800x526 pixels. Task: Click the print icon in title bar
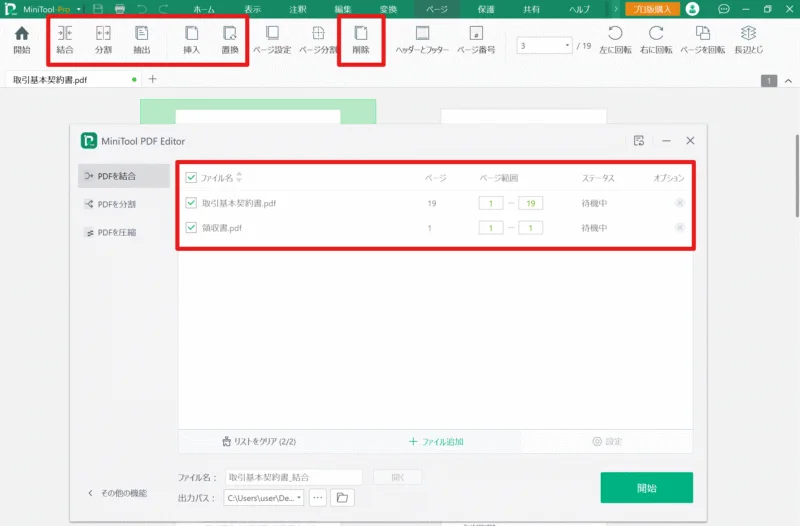tap(120, 9)
